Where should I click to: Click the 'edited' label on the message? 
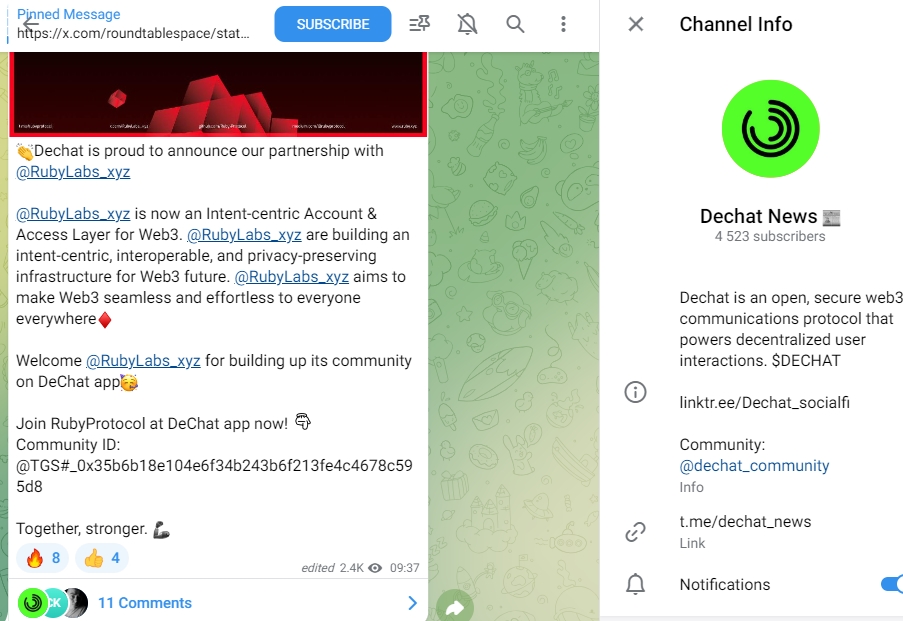[x=318, y=568]
